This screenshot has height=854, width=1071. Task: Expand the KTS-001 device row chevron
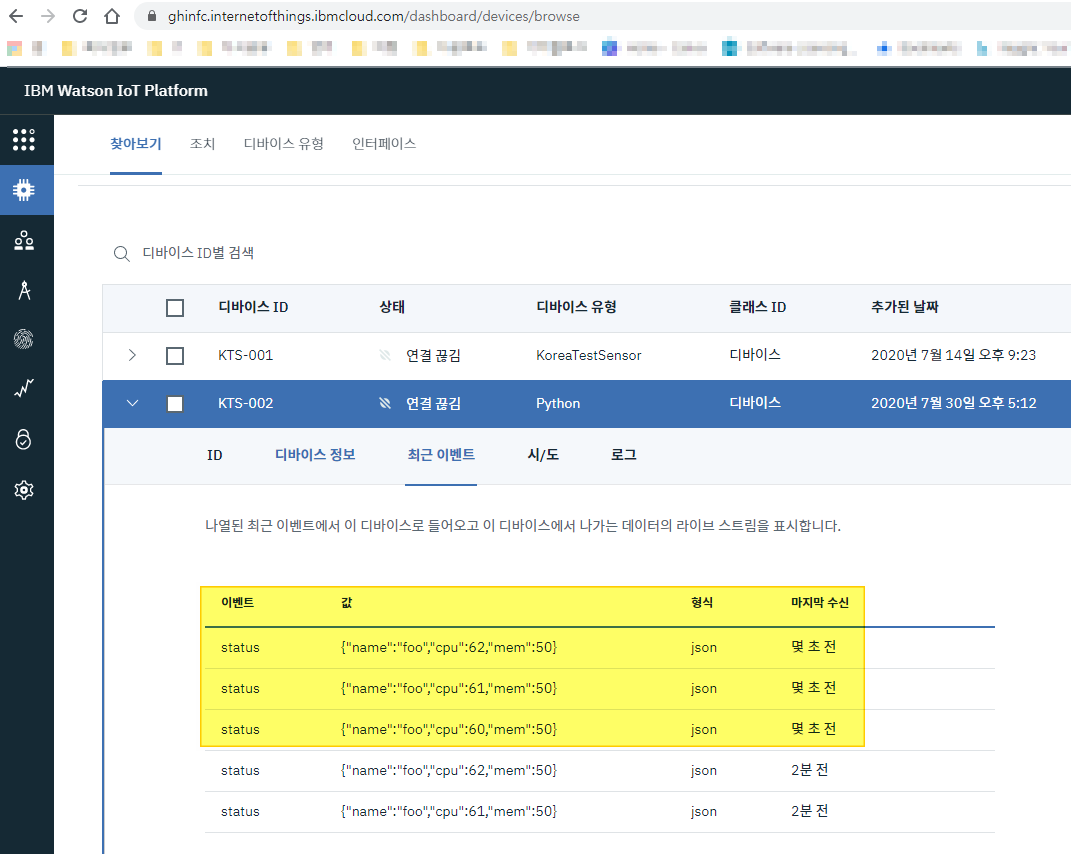click(133, 355)
